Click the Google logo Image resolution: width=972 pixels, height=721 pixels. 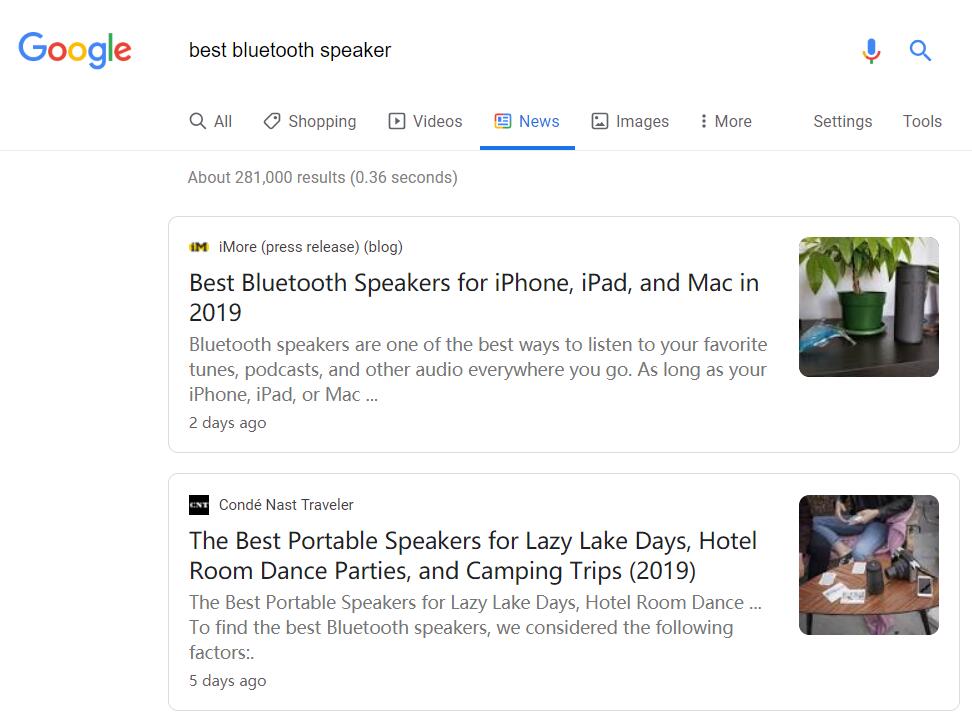74,50
